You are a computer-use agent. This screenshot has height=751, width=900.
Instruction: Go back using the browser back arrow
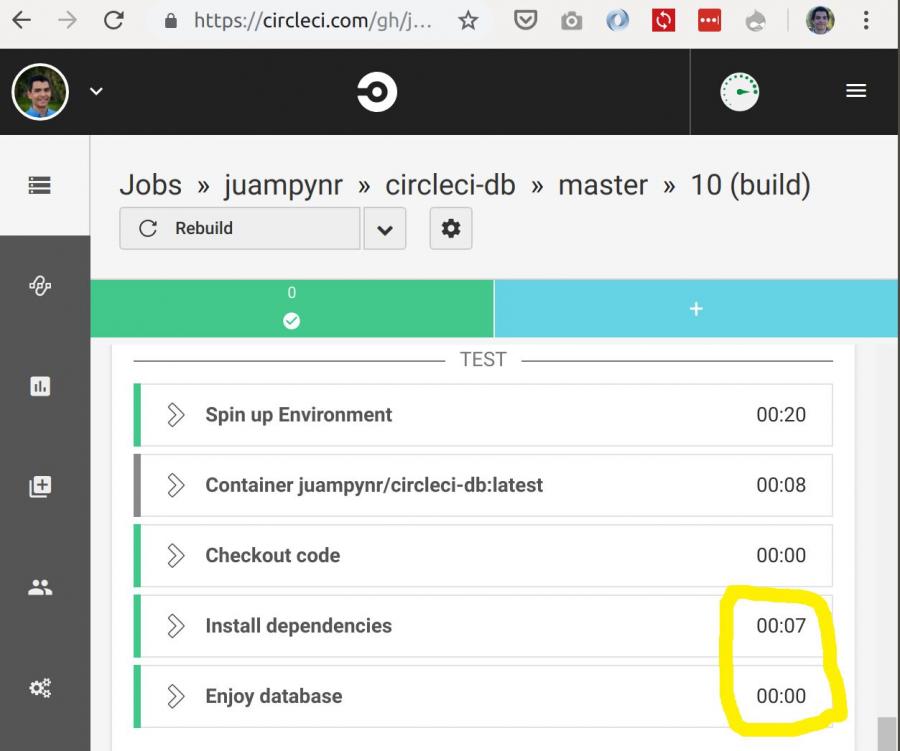click(21, 21)
